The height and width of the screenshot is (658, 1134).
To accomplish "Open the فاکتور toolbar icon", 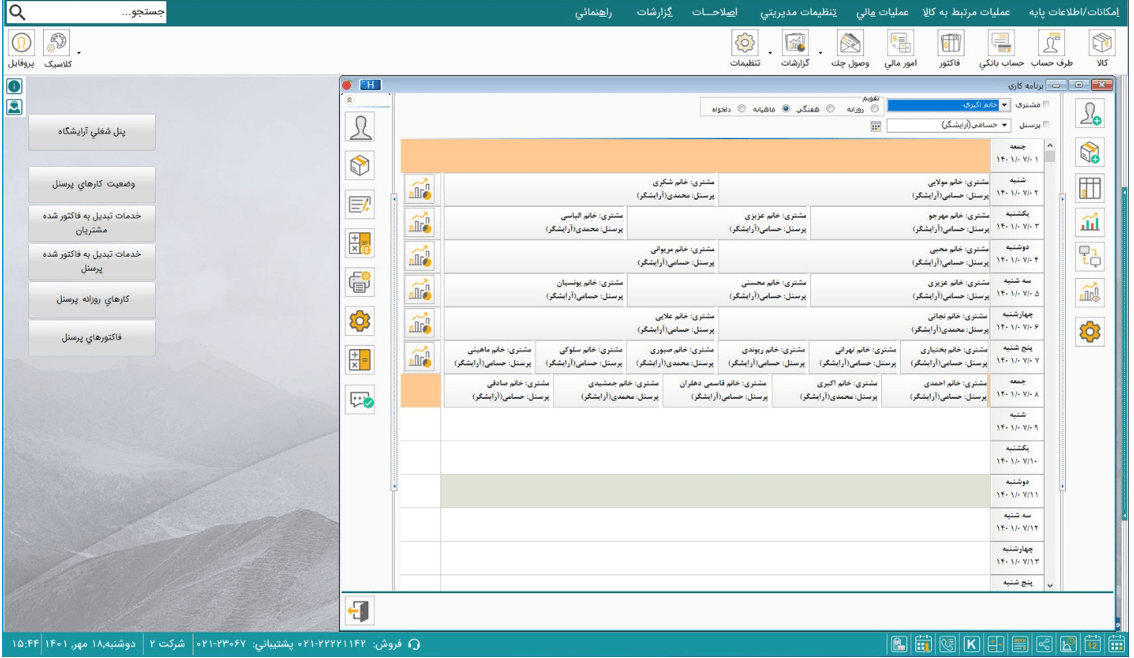I will 950,43.
